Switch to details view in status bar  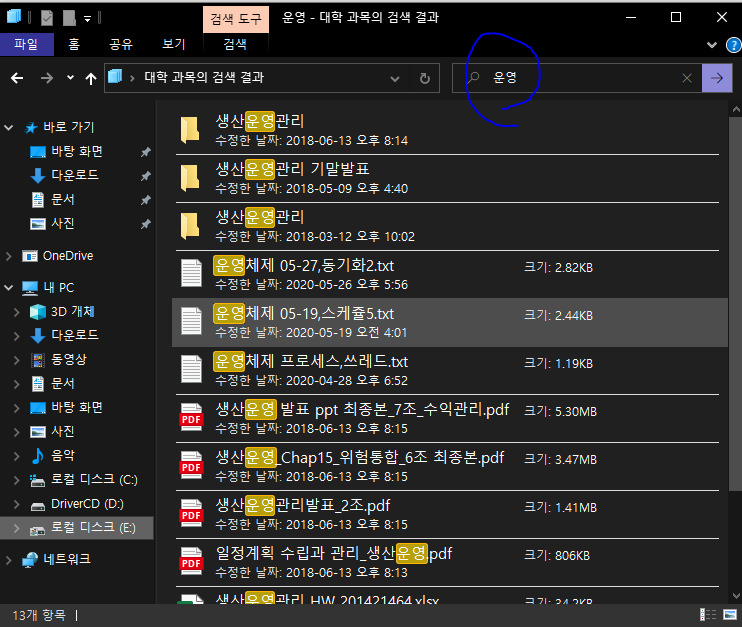click(708, 615)
